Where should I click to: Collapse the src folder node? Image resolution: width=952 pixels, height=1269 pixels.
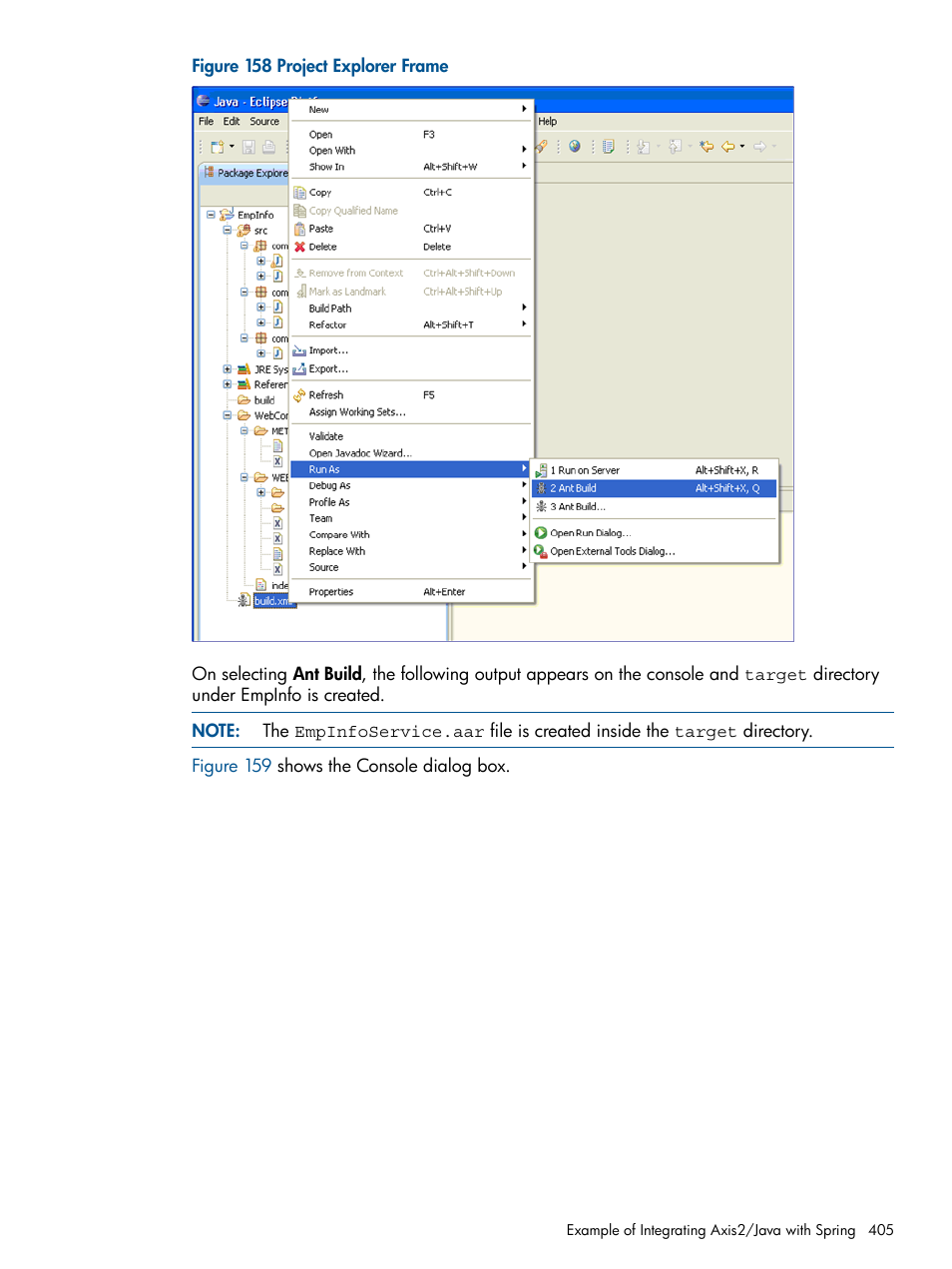click(228, 231)
